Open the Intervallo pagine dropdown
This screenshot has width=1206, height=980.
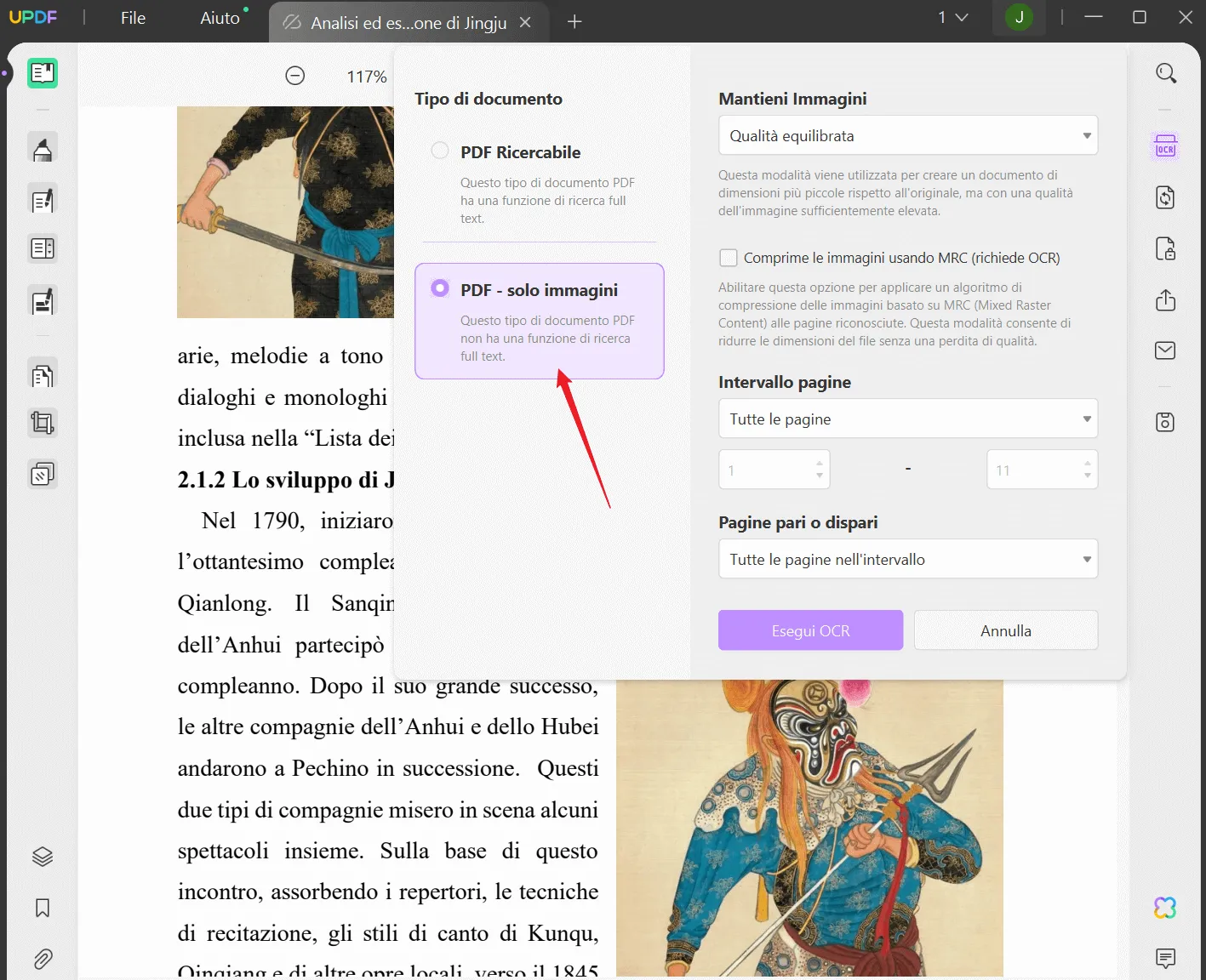[907, 419]
